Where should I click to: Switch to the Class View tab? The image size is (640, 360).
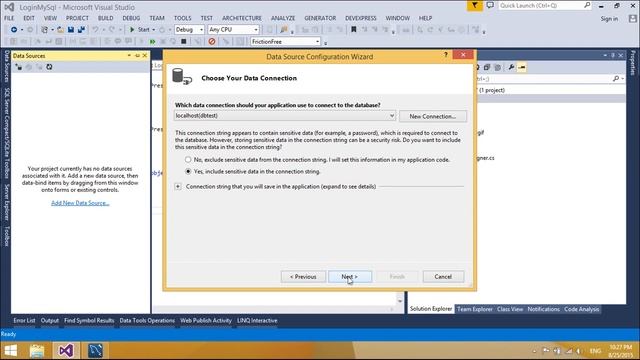[x=510, y=309]
